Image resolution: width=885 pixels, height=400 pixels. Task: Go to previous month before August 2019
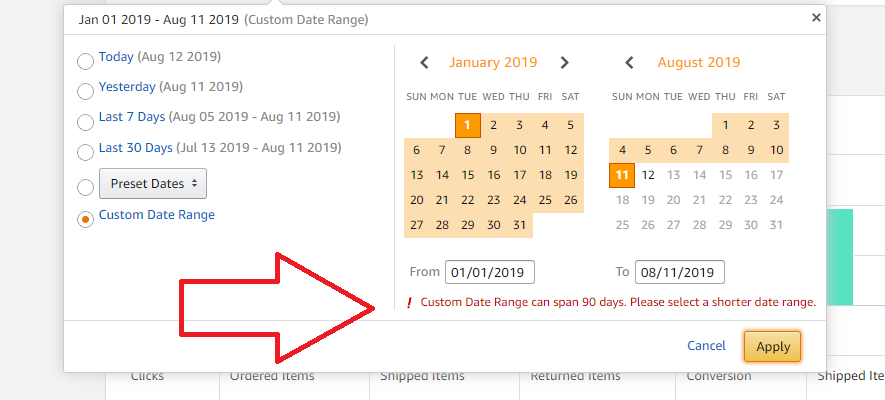coord(629,63)
